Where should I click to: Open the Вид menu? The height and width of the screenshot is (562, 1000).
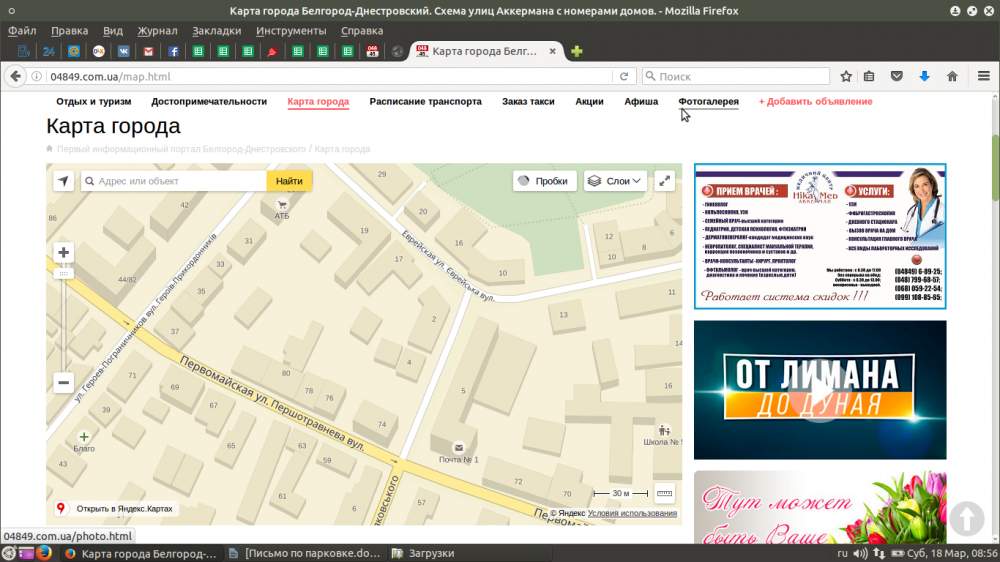[113, 31]
